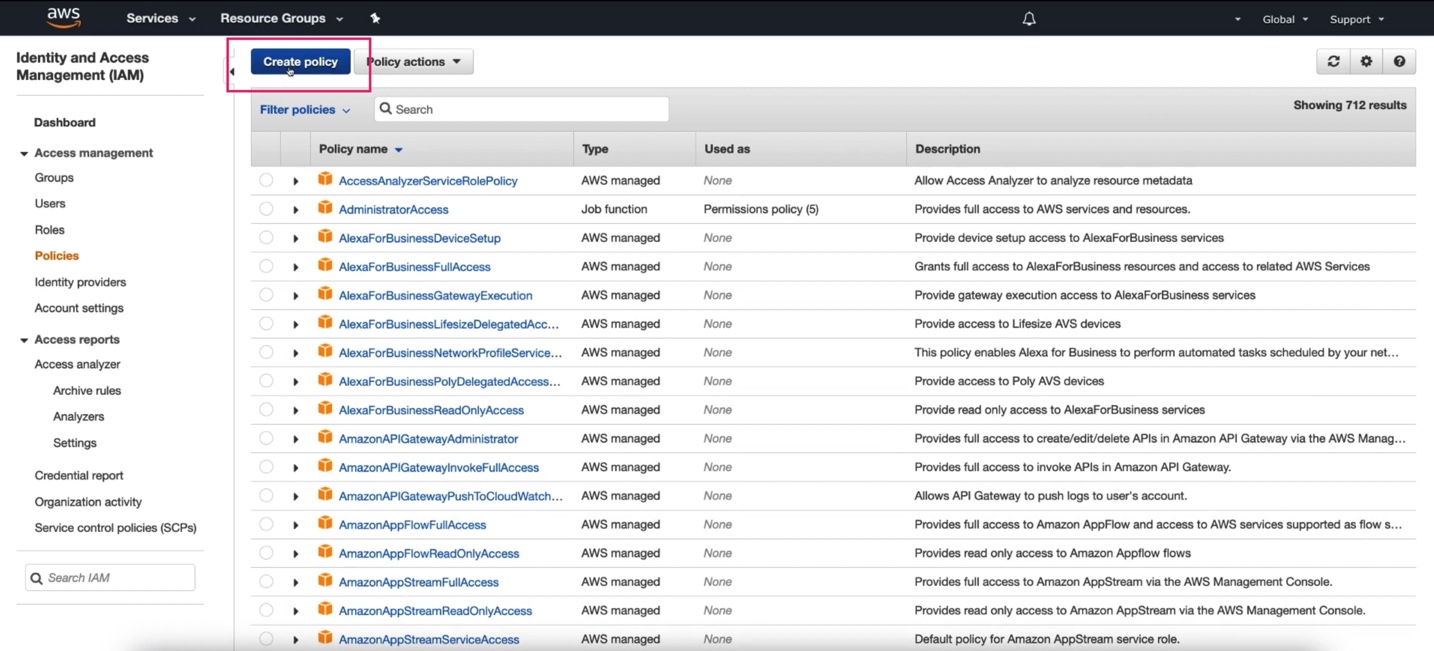Viewport: 1434px width, 651px height.
Task: Open the Services dropdown menu
Action: pos(160,18)
